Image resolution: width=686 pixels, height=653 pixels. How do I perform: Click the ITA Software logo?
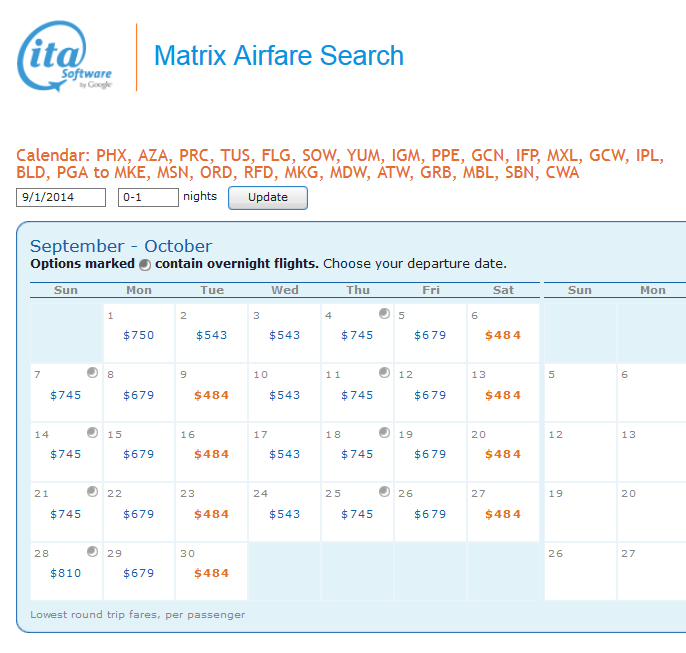(65, 57)
